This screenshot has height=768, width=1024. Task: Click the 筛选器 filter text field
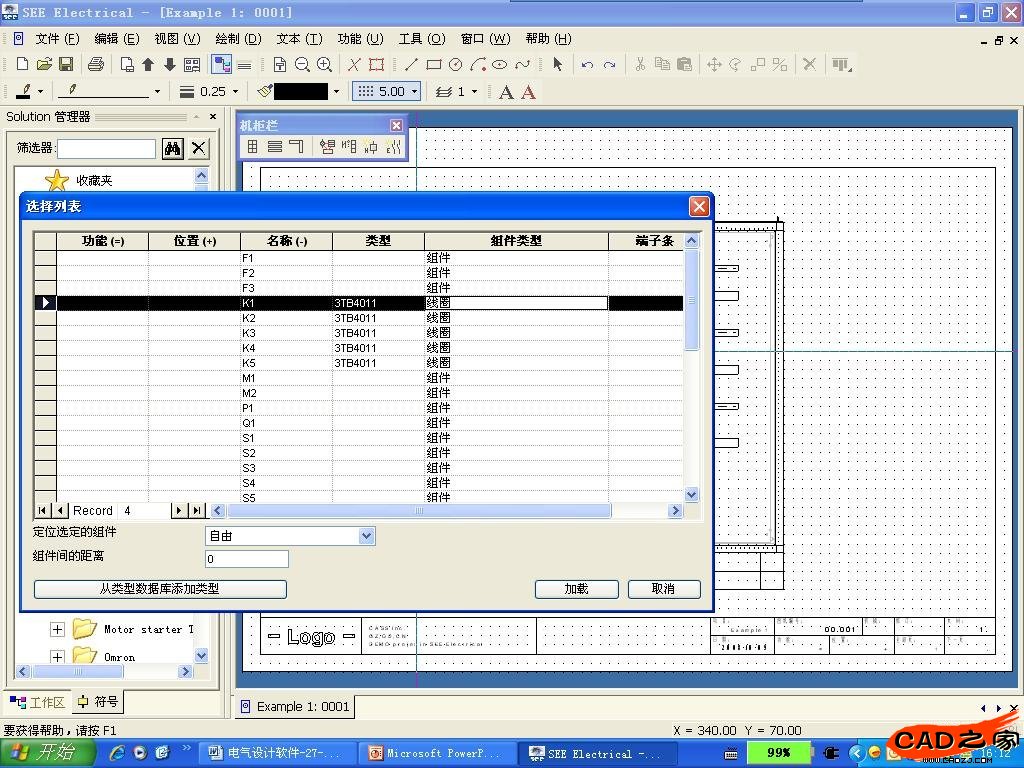pyautogui.click(x=106, y=148)
